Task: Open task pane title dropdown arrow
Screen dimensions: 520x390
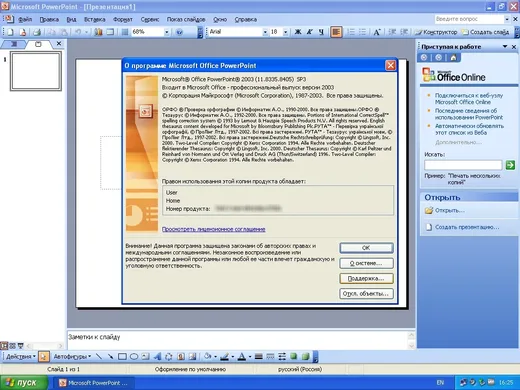Action: click(x=505, y=47)
